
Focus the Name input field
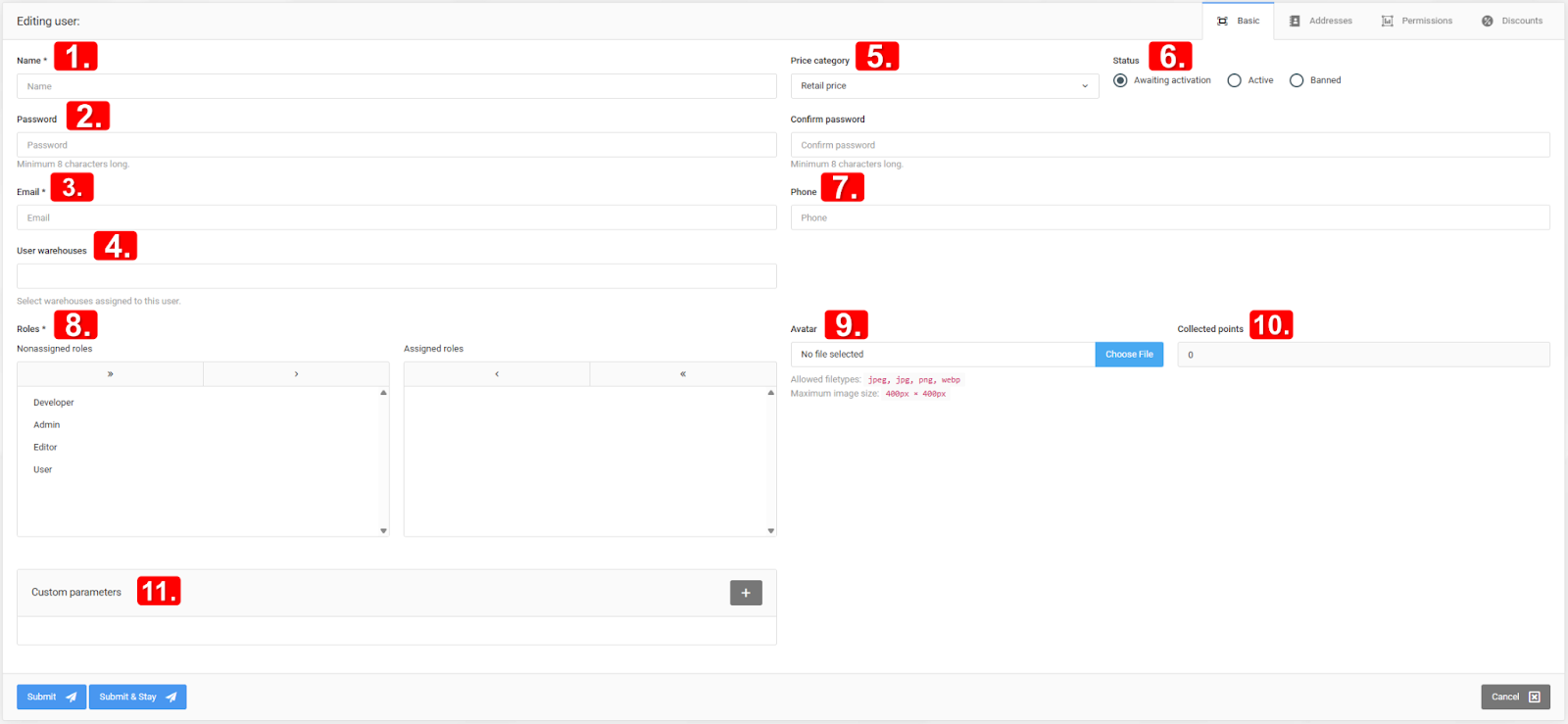tap(397, 86)
